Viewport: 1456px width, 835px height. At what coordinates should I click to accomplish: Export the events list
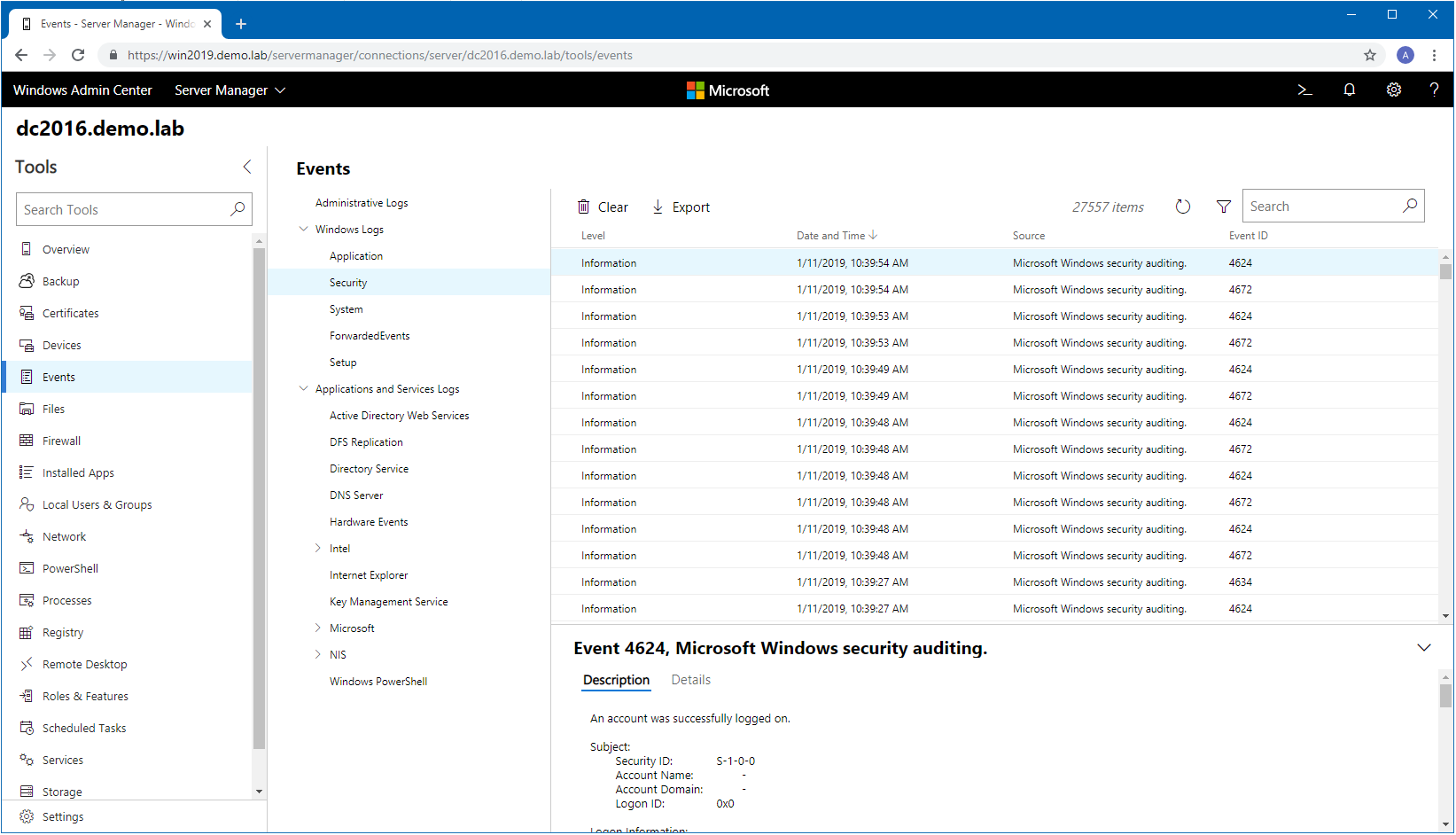(681, 207)
